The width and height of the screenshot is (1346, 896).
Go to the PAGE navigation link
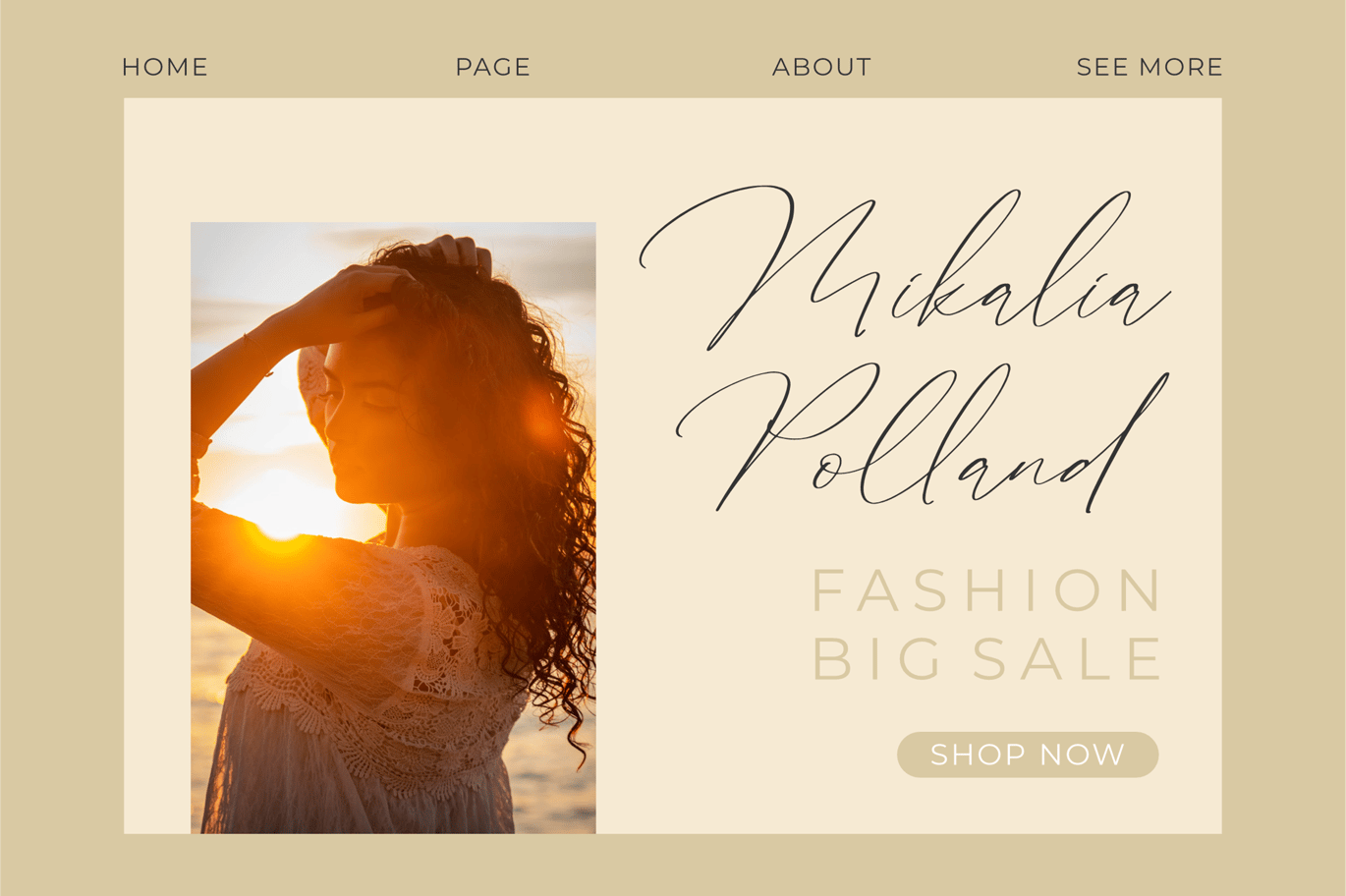point(492,67)
